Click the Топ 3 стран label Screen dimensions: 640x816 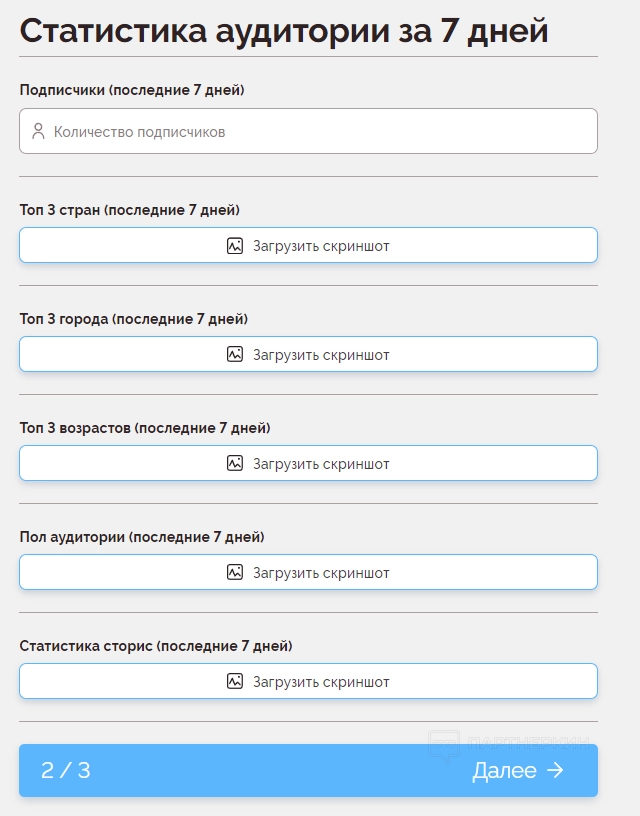[x=130, y=210]
